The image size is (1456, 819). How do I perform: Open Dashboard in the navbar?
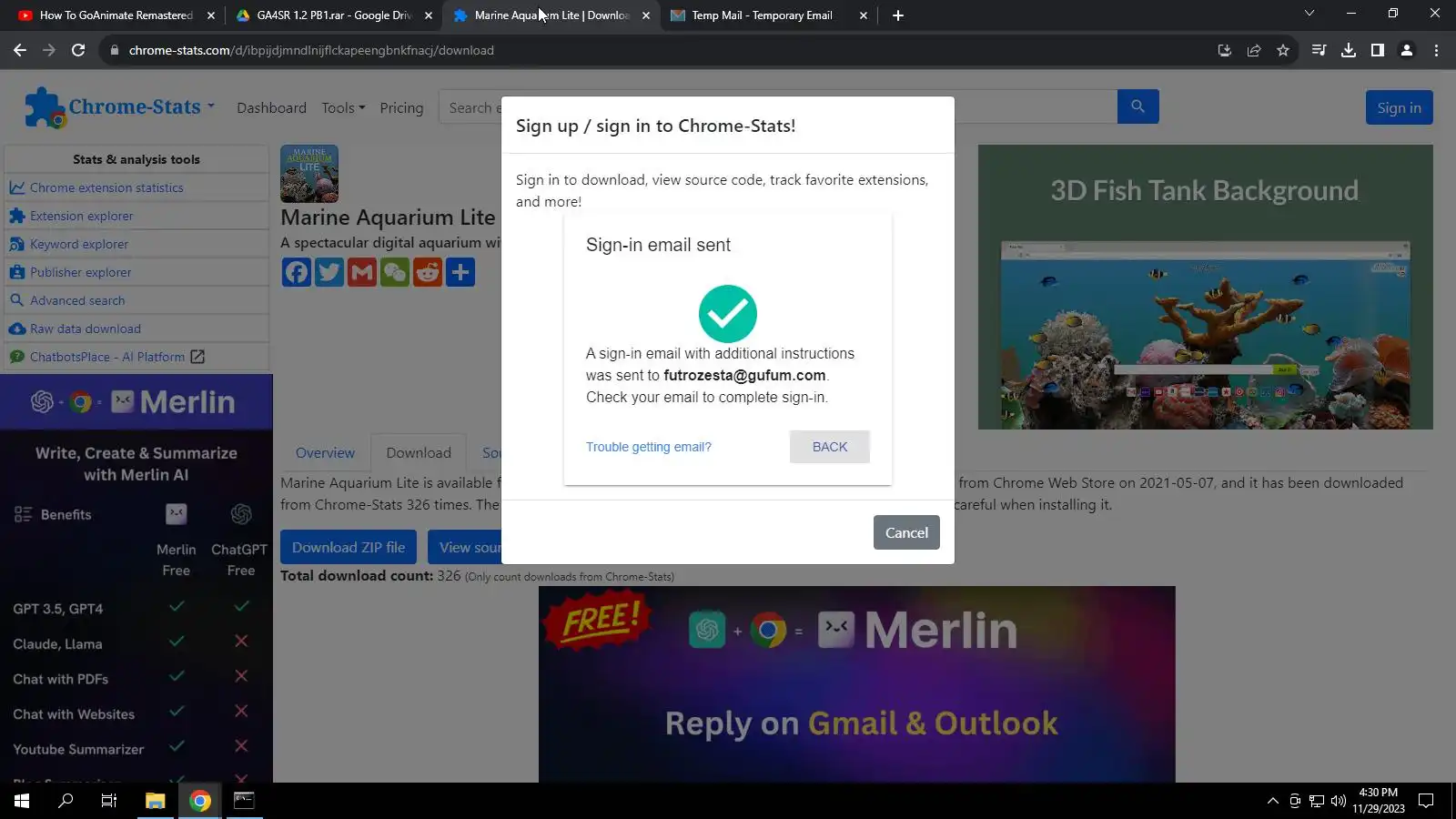point(271,107)
